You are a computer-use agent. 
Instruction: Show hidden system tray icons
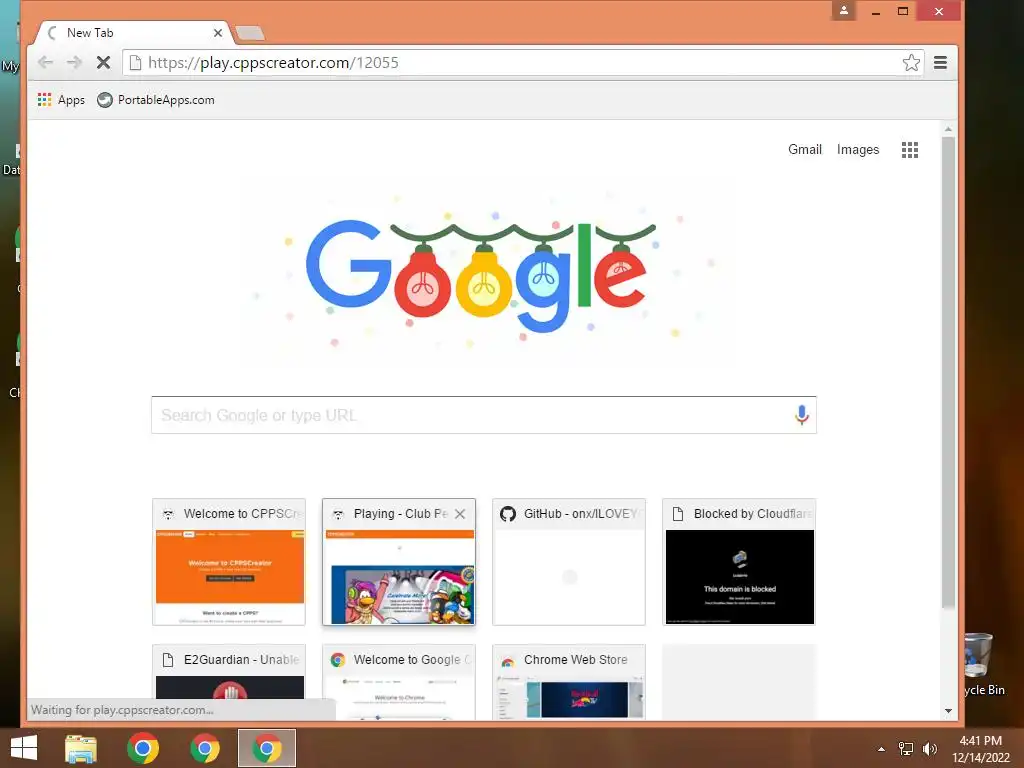pyautogui.click(x=881, y=749)
